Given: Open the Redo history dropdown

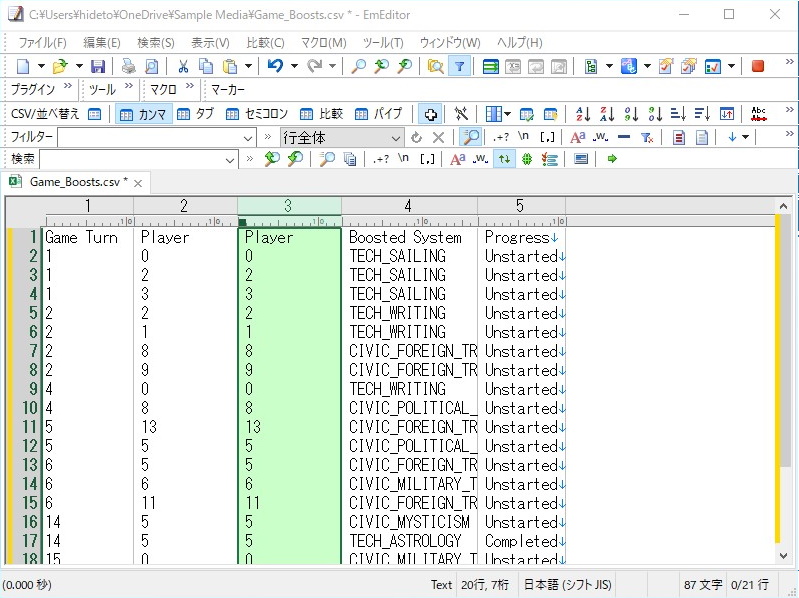Looking at the screenshot, I should (x=332, y=66).
